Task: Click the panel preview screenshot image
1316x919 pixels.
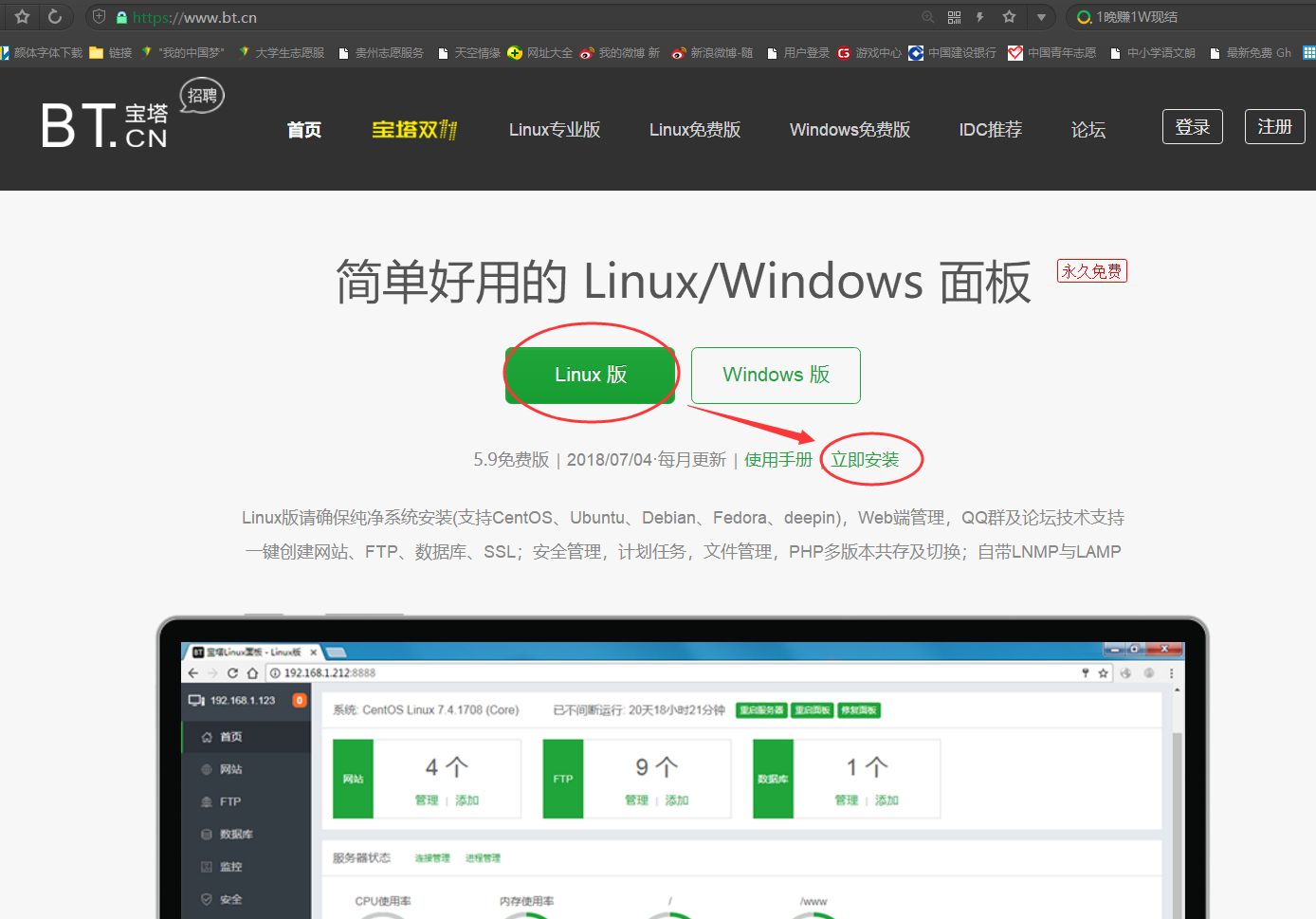Action: click(x=683, y=768)
